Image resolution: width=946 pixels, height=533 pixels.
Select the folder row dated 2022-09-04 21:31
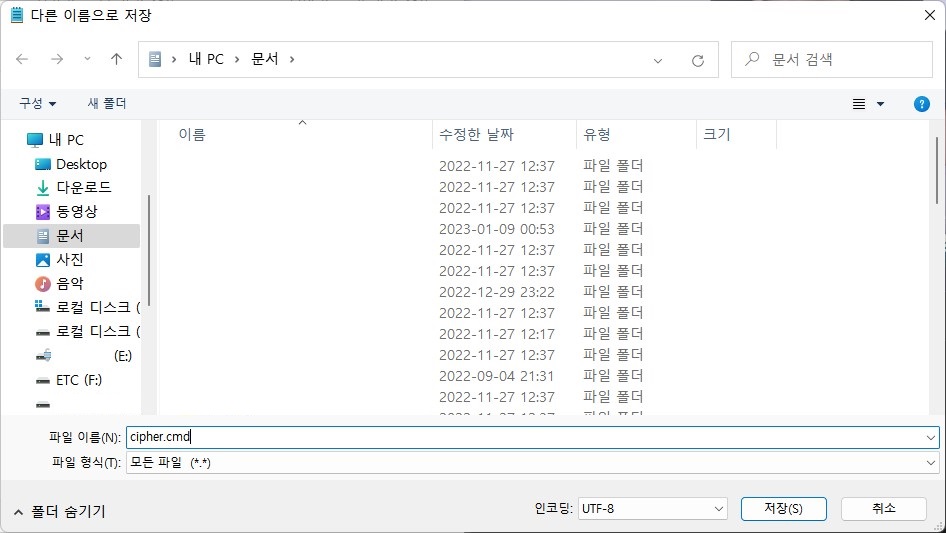click(x=541, y=376)
